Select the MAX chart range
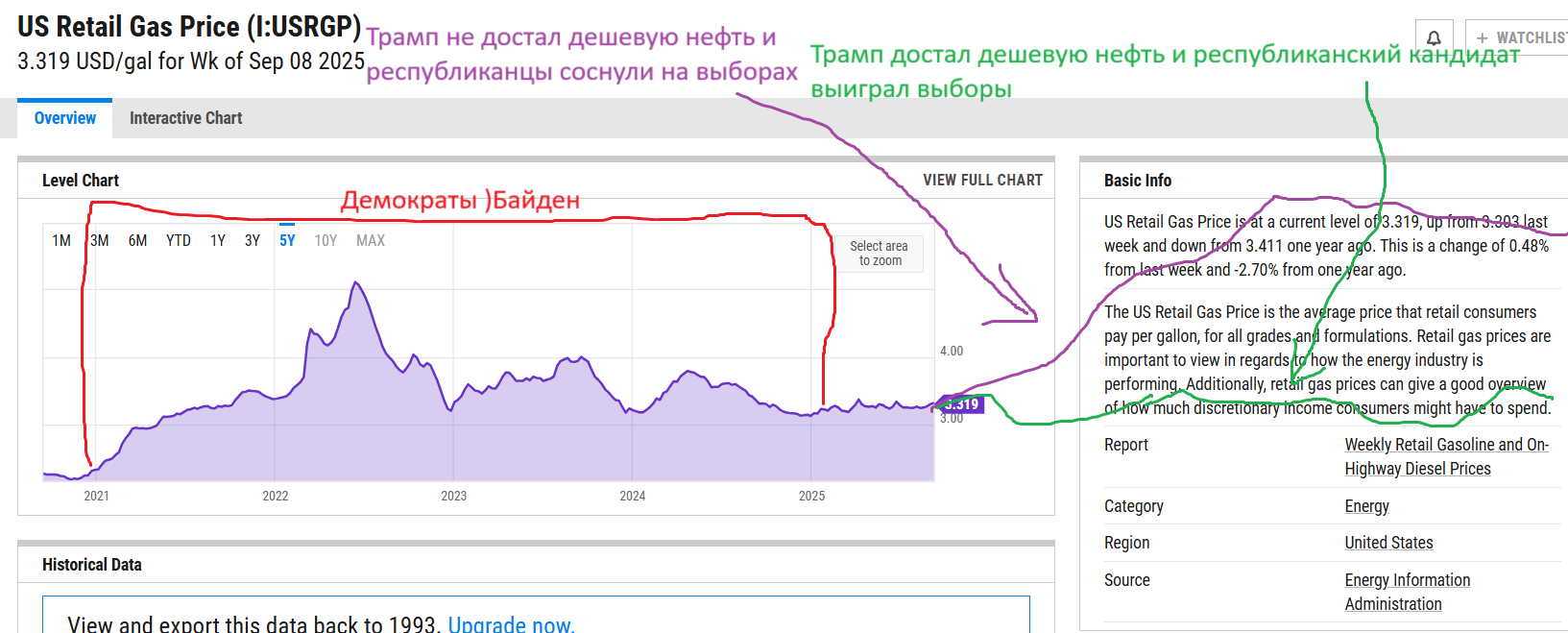The height and width of the screenshot is (633, 1568). 371,240
